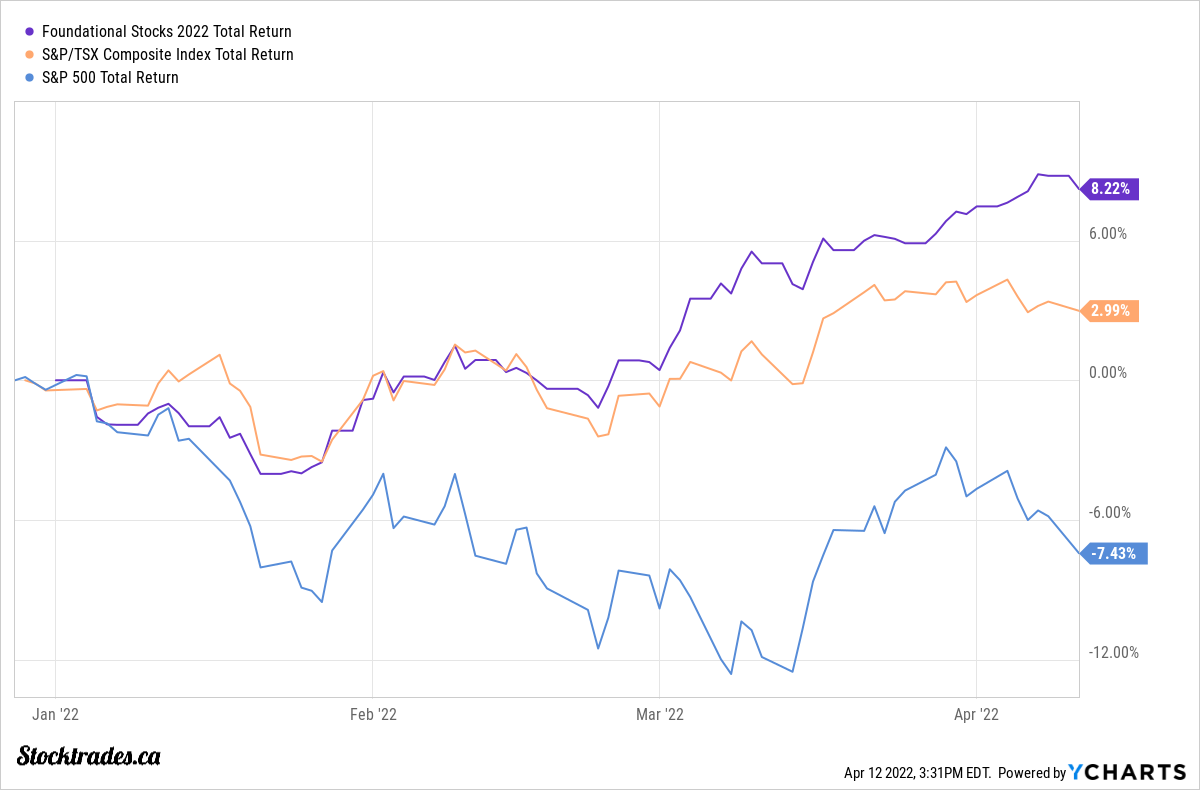Image resolution: width=1200 pixels, height=790 pixels.
Task: Click the 0.00% y-axis label
Action: click(1107, 373)
